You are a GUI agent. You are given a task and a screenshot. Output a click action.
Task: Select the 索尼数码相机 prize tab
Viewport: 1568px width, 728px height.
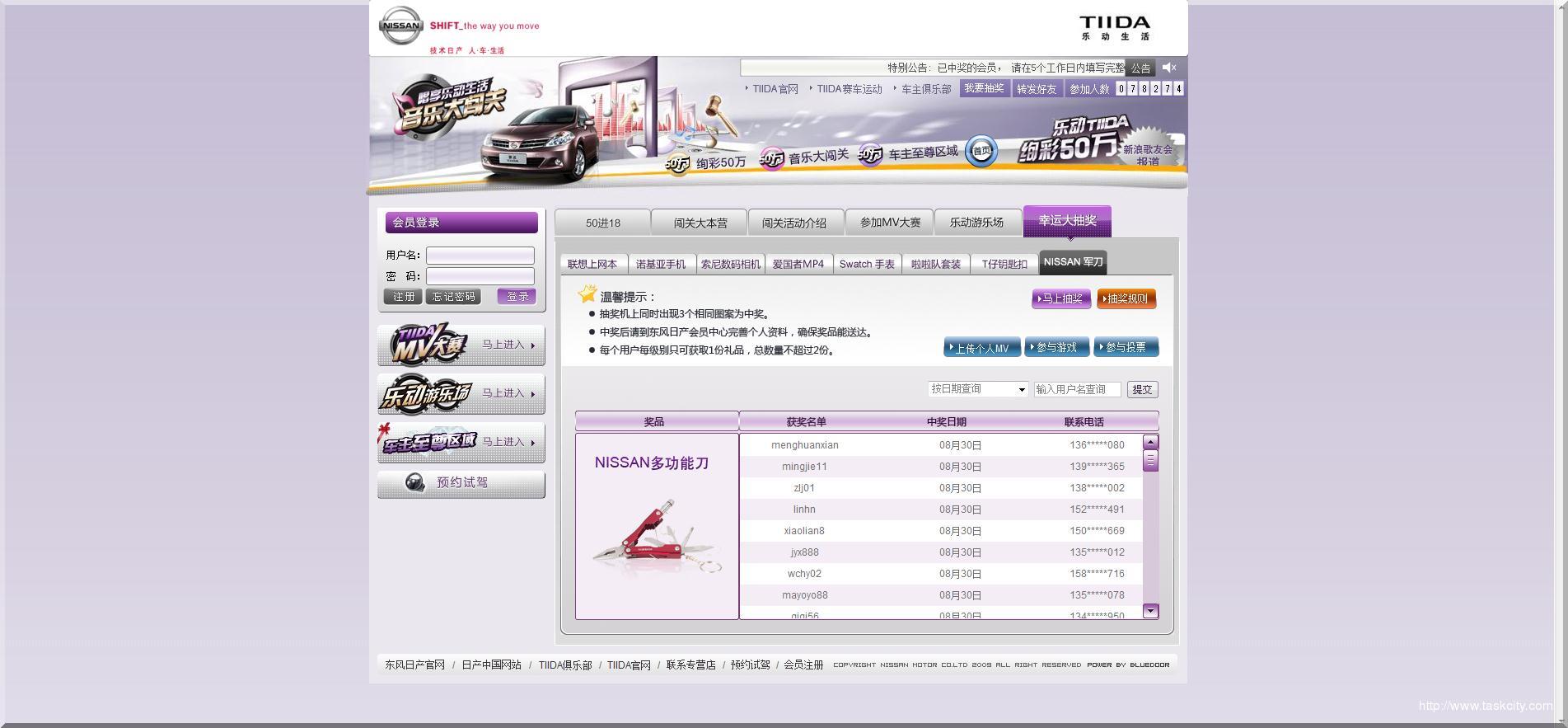click(x=730, y=264)
